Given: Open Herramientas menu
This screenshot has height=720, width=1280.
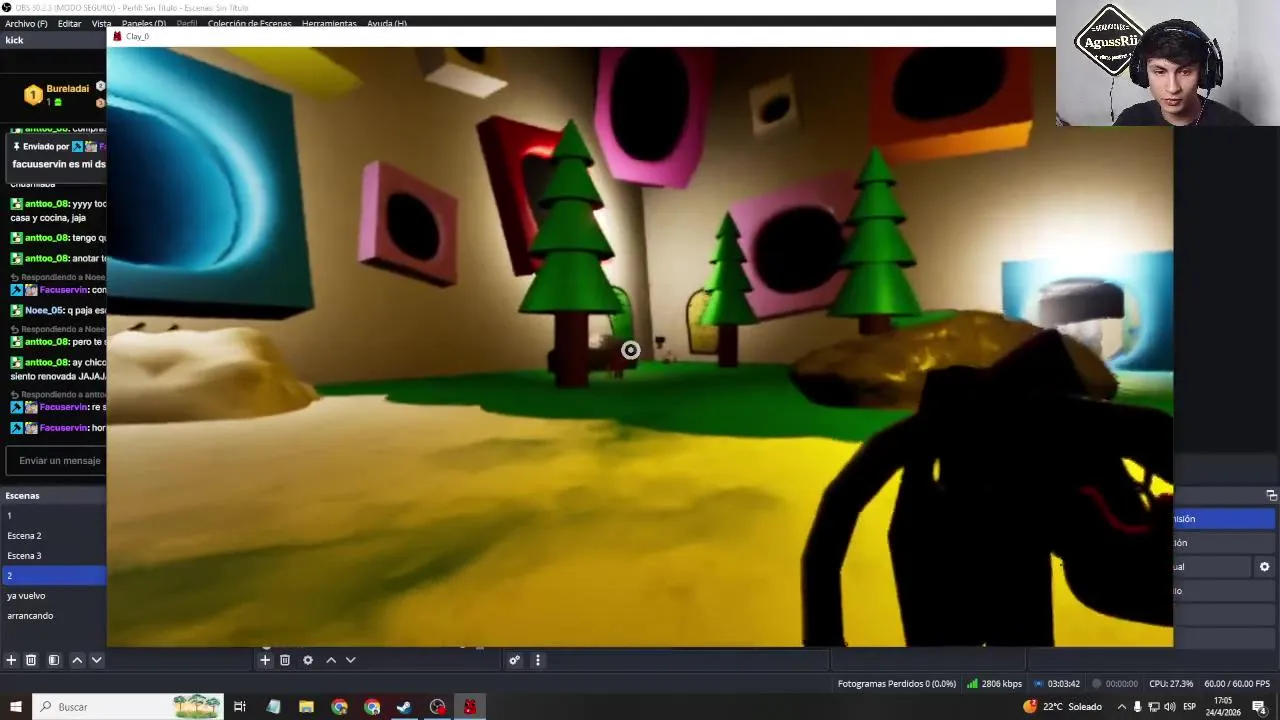Looking at the screenshot, I should pos(329,23).
